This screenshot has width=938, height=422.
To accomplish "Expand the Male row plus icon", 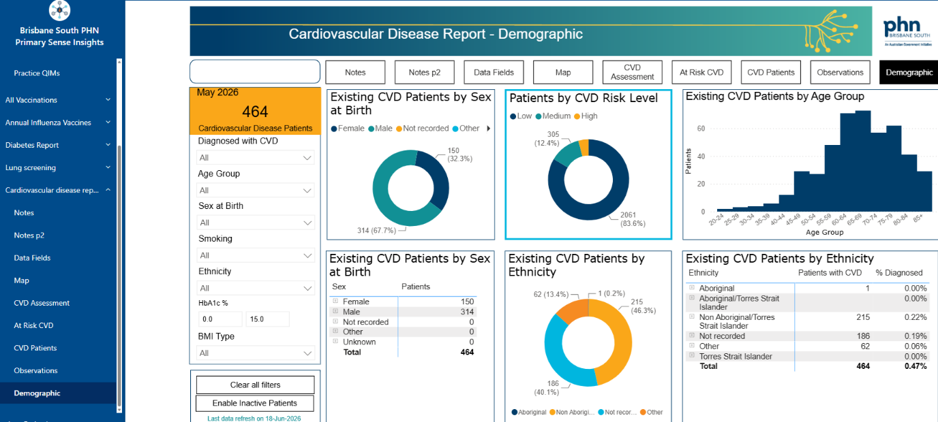I will [336, 311].
